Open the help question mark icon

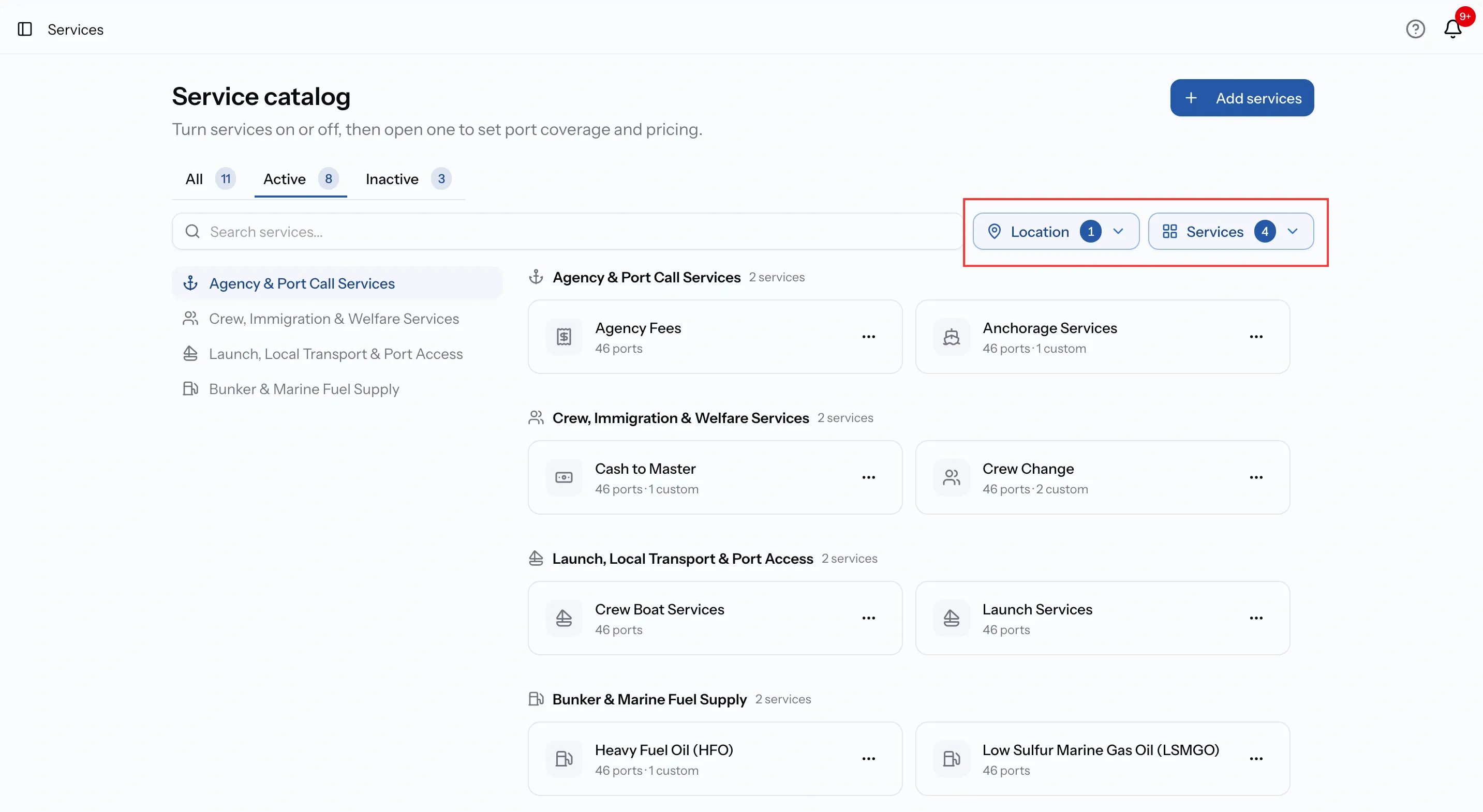pos(1415,29)
